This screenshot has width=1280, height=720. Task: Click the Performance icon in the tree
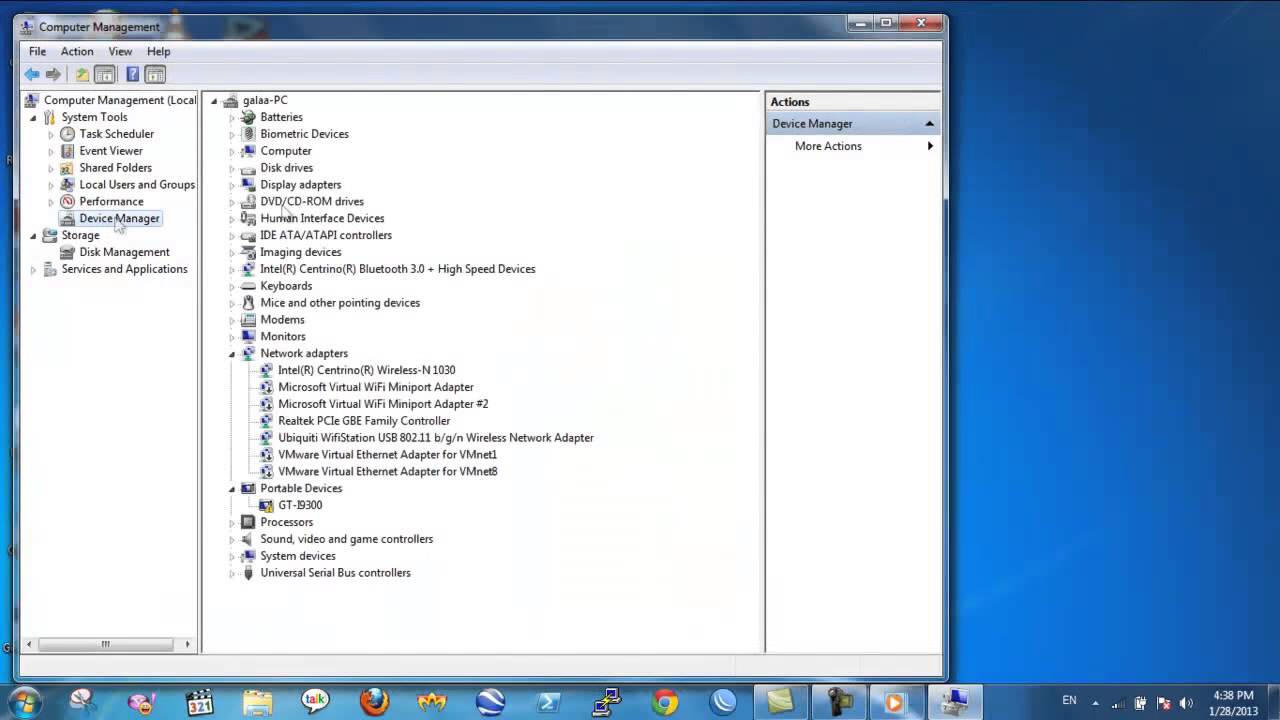click(x=67, y=201)
